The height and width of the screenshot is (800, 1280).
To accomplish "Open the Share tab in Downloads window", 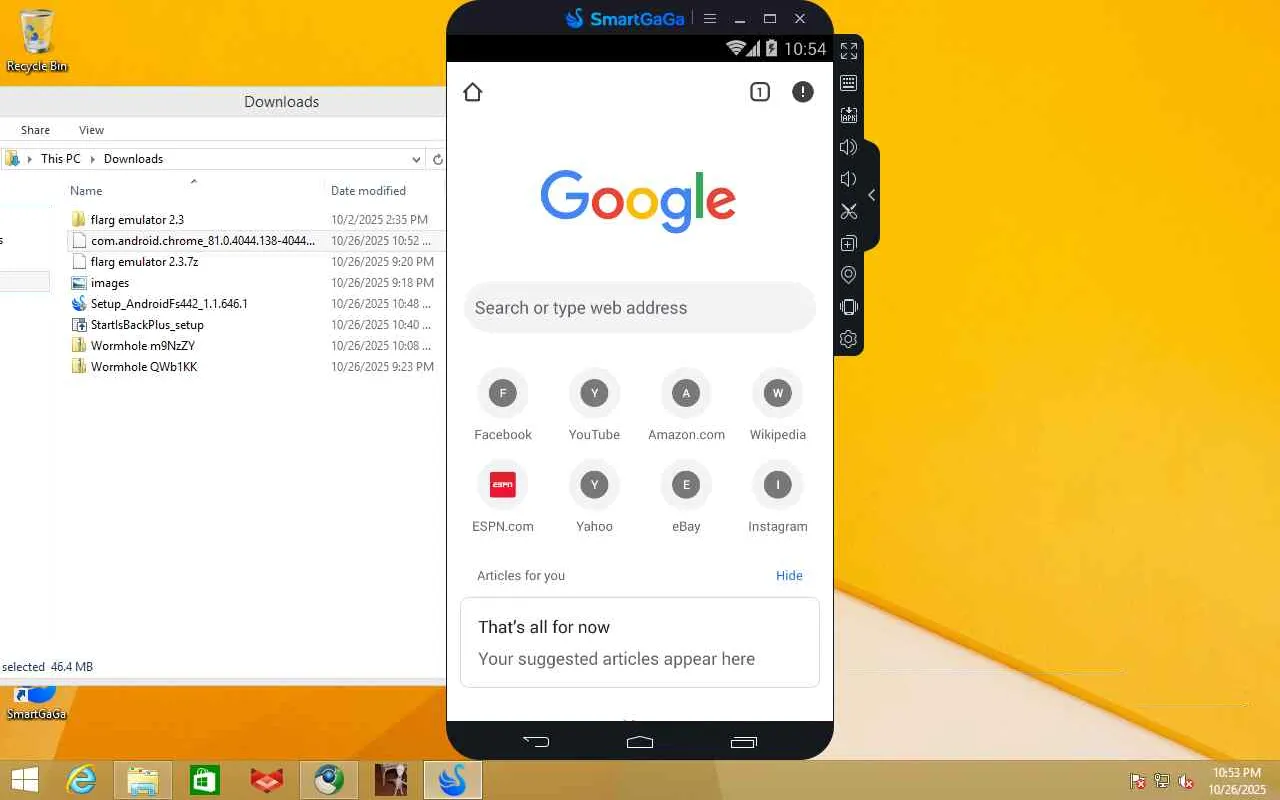I will coord(35,130).
